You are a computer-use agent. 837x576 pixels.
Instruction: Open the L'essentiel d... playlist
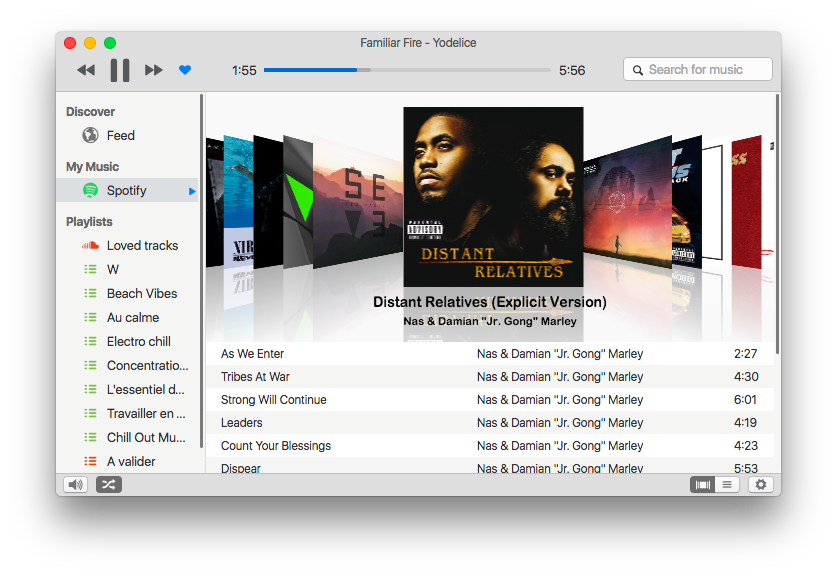[x=127, y=390]
